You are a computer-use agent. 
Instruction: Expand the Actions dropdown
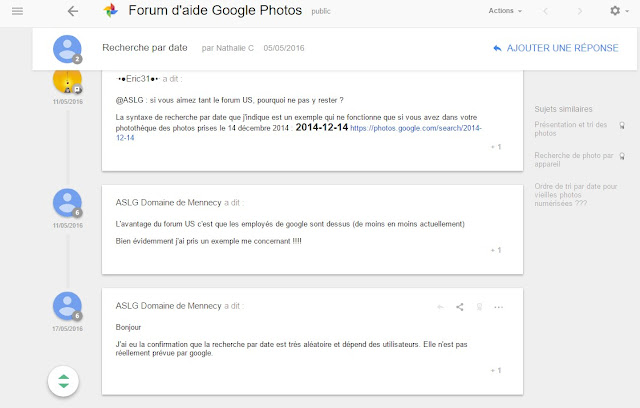505,11
